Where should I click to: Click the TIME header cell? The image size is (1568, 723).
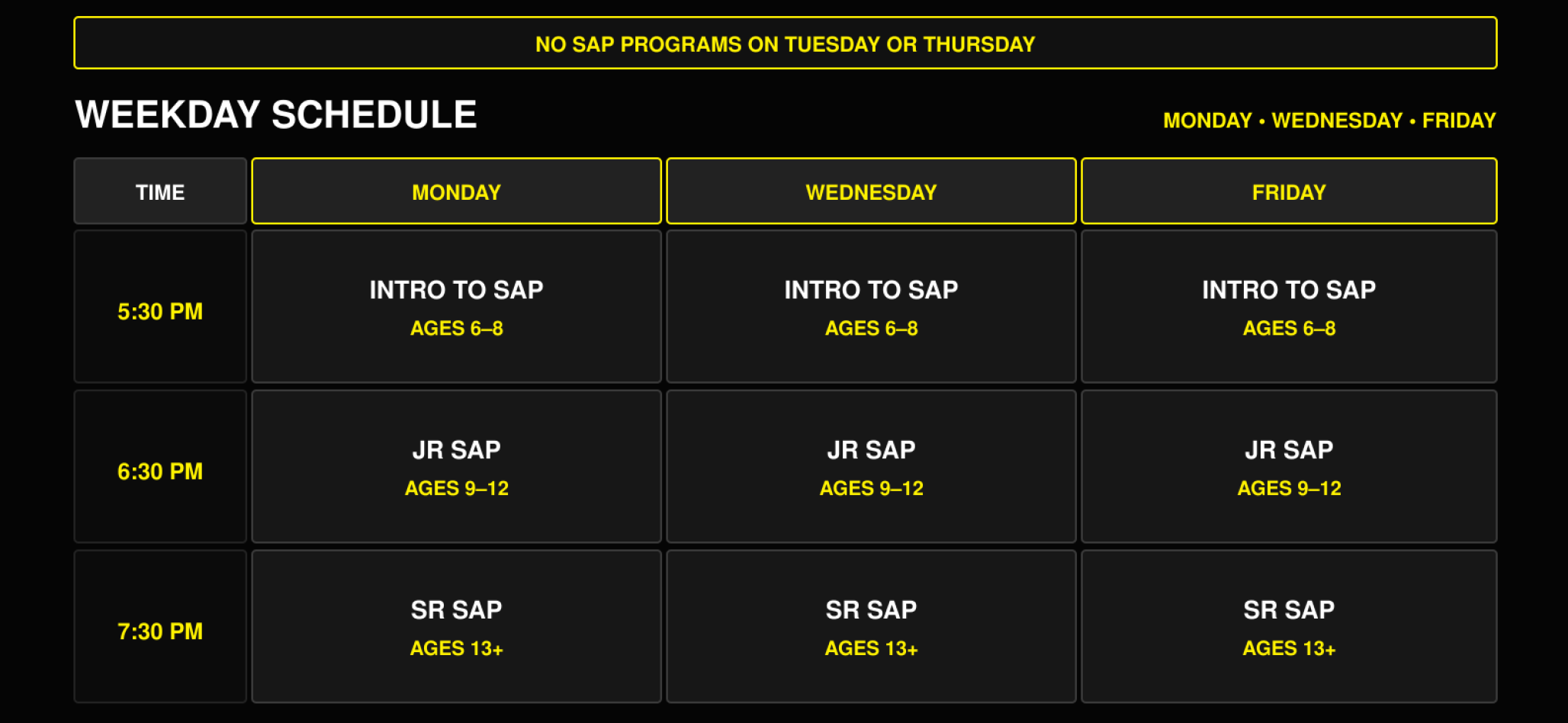[x=160, y=191]
